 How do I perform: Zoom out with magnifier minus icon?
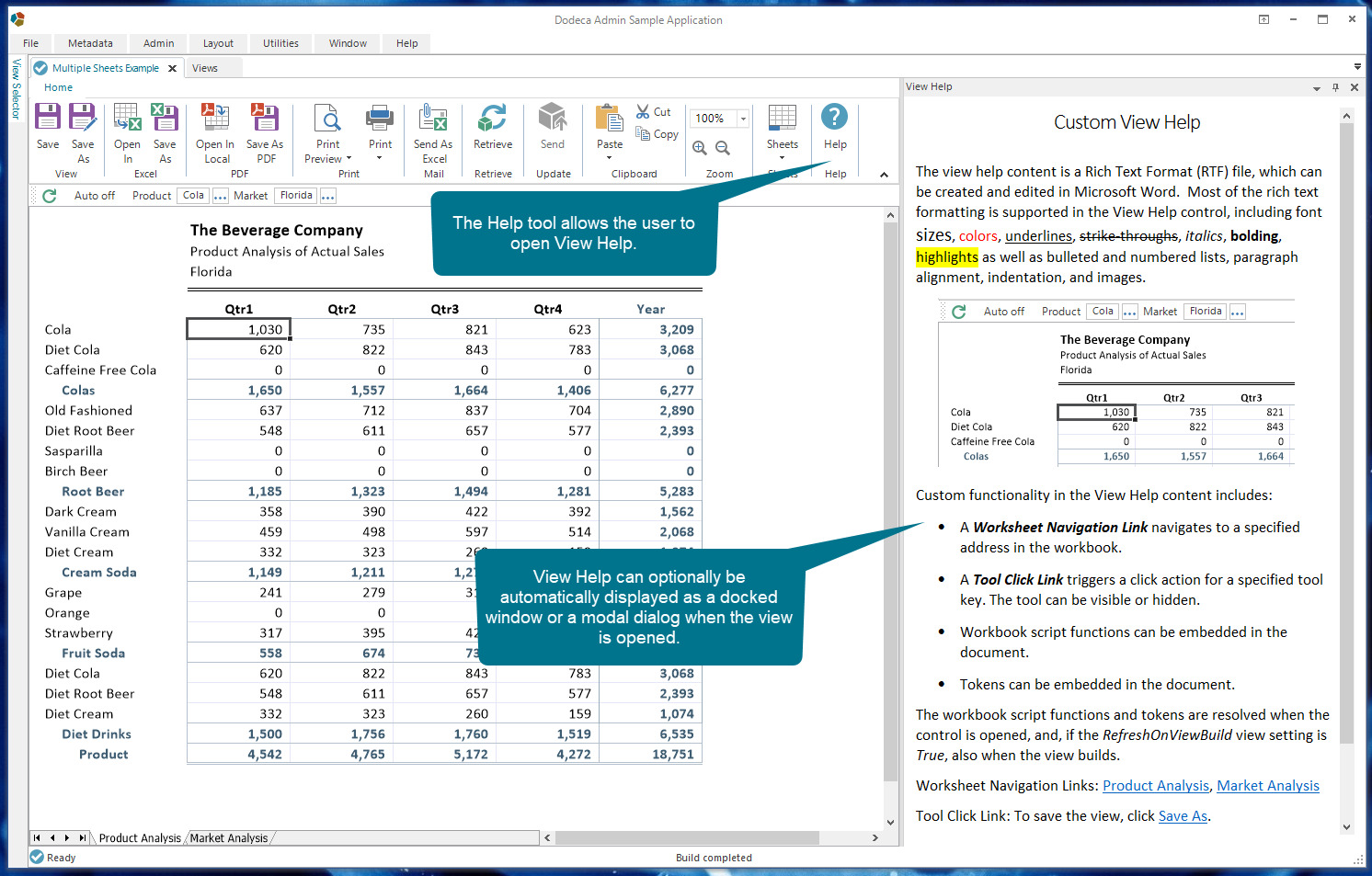[x=723, y=148]
